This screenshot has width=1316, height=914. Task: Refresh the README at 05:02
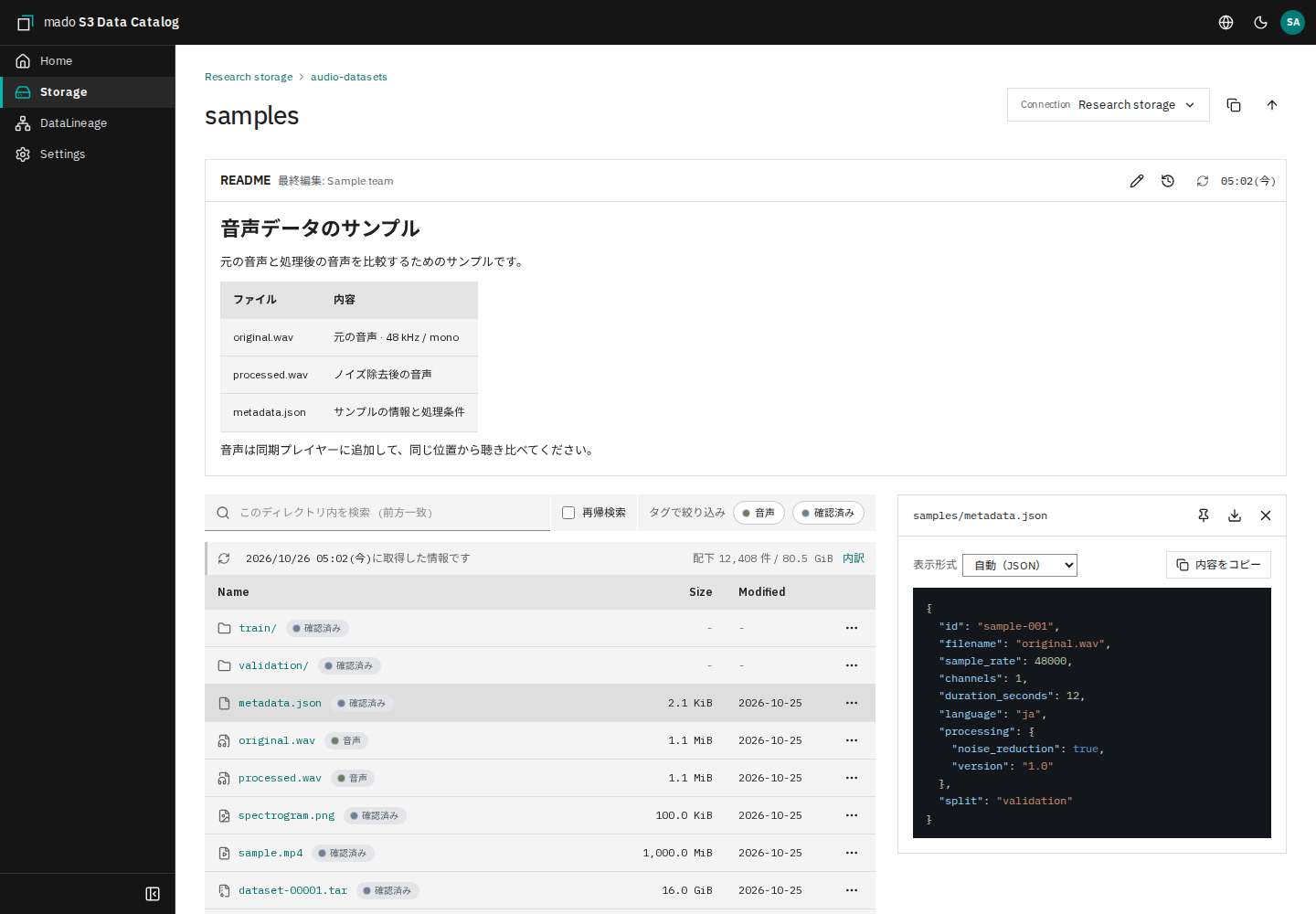pos(1203,181)
